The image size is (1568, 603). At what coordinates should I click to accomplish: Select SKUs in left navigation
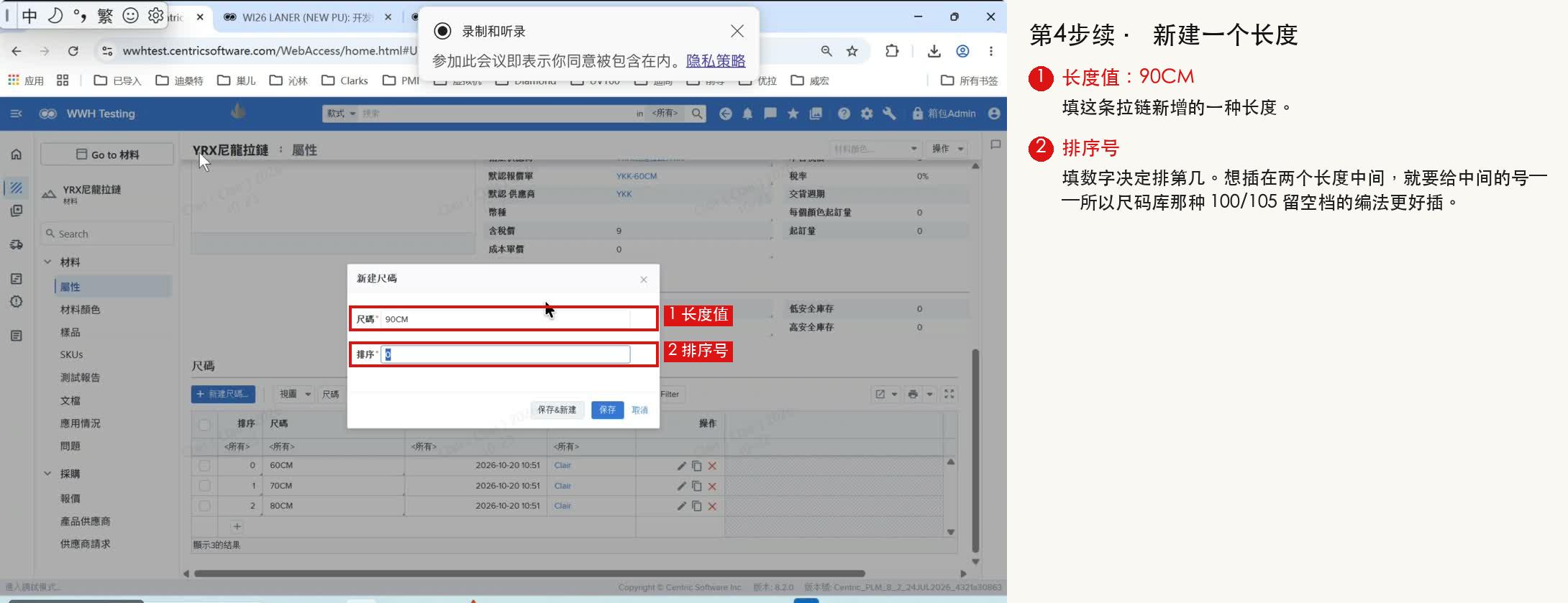(x=72, y=355)
